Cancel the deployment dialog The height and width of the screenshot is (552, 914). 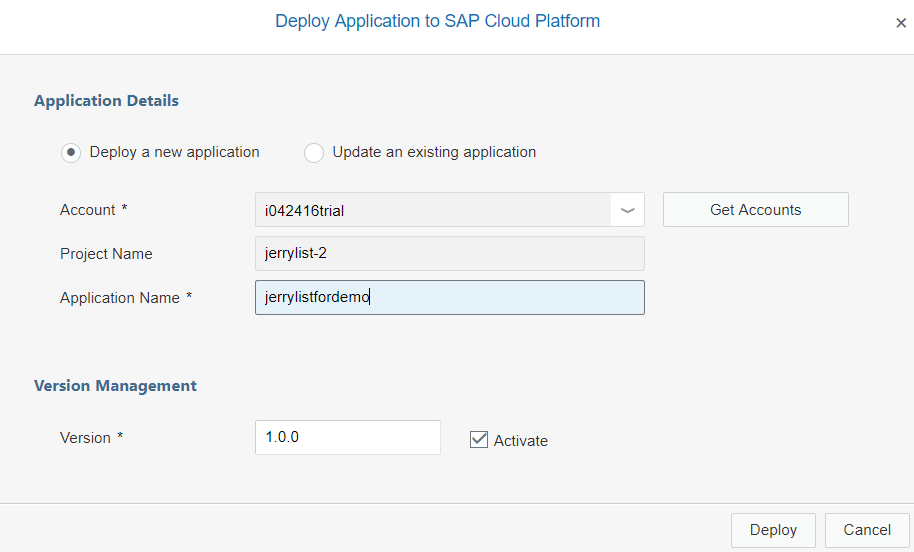pyautogui.click(x=866, y=530)
